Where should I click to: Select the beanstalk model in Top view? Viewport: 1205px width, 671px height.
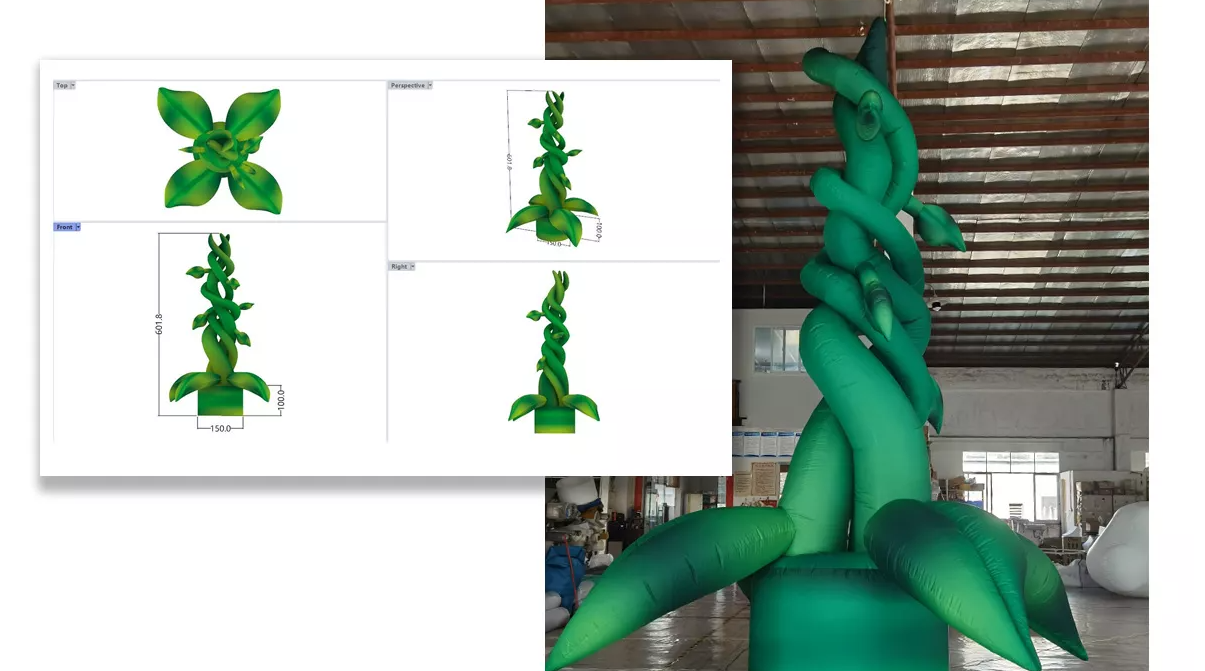click(x=220, y=150)
